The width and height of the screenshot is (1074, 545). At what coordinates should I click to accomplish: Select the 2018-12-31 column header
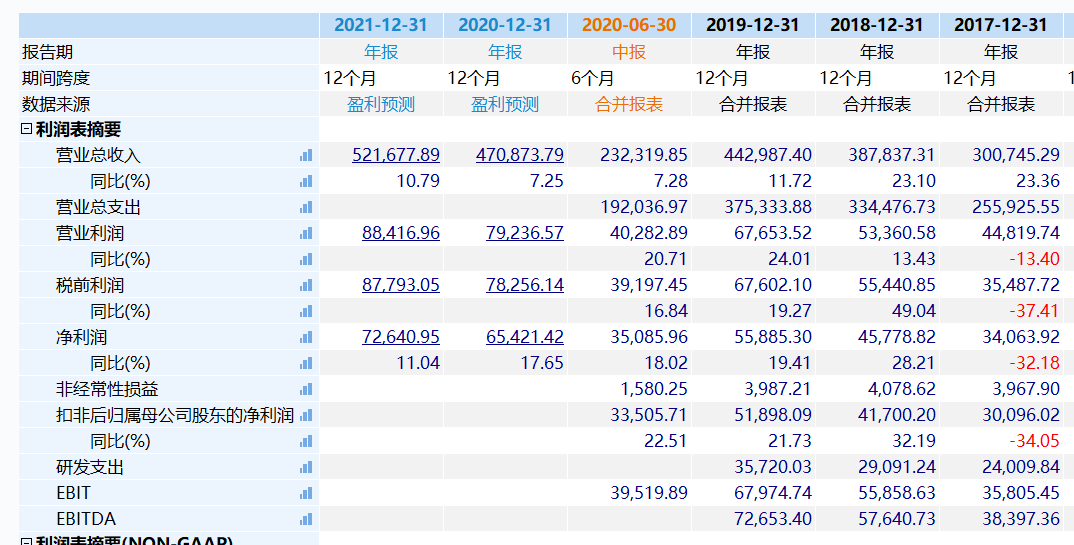[877, 25]
